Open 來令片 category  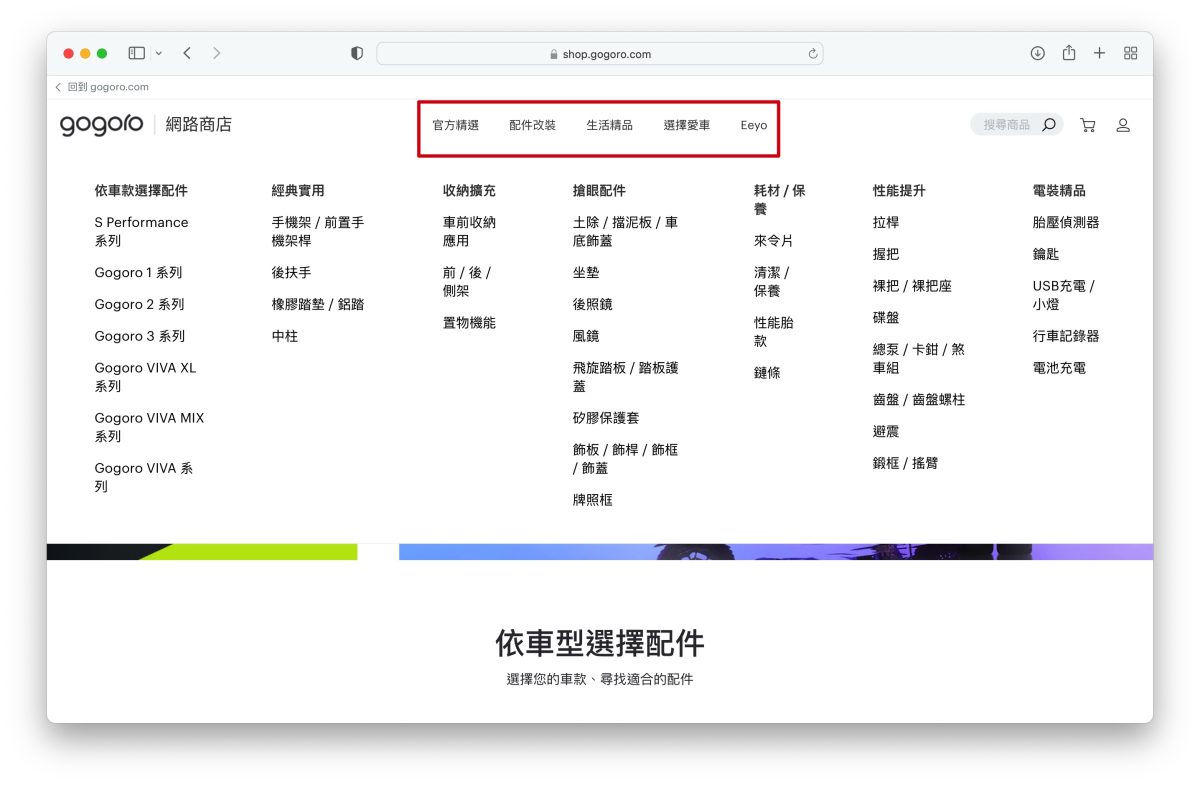point(774,241)
